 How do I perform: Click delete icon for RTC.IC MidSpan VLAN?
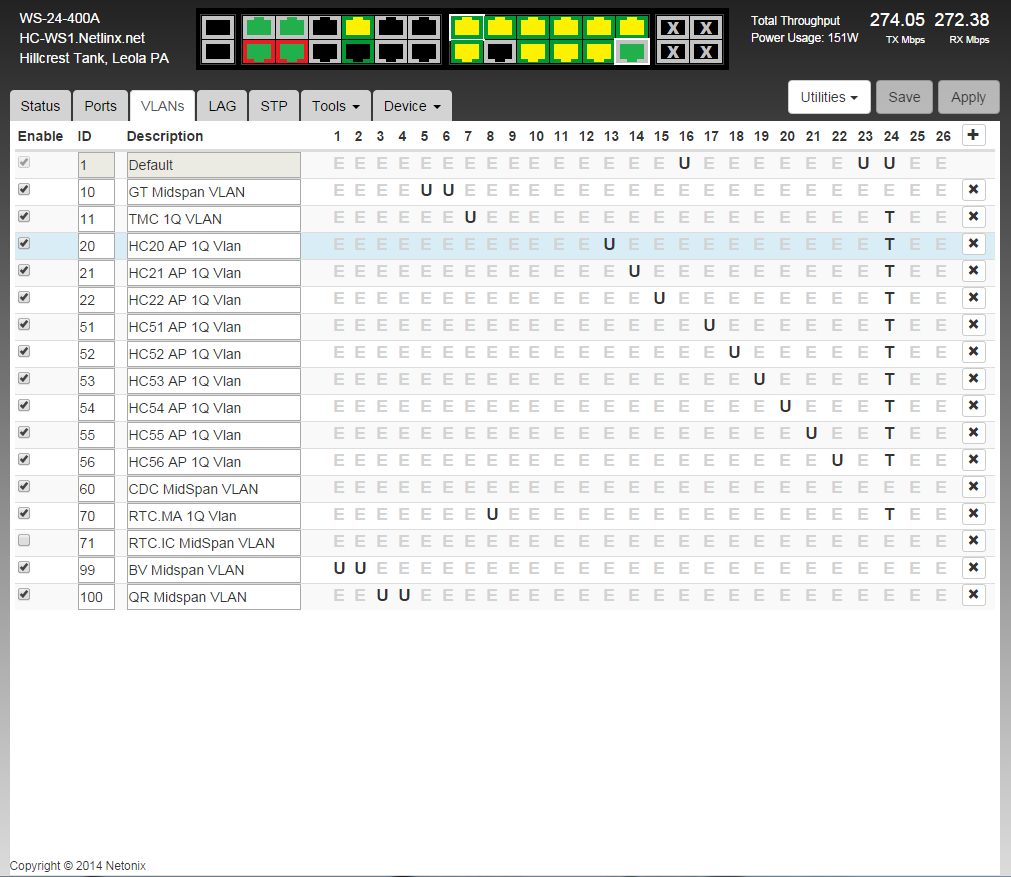[973, 542]
